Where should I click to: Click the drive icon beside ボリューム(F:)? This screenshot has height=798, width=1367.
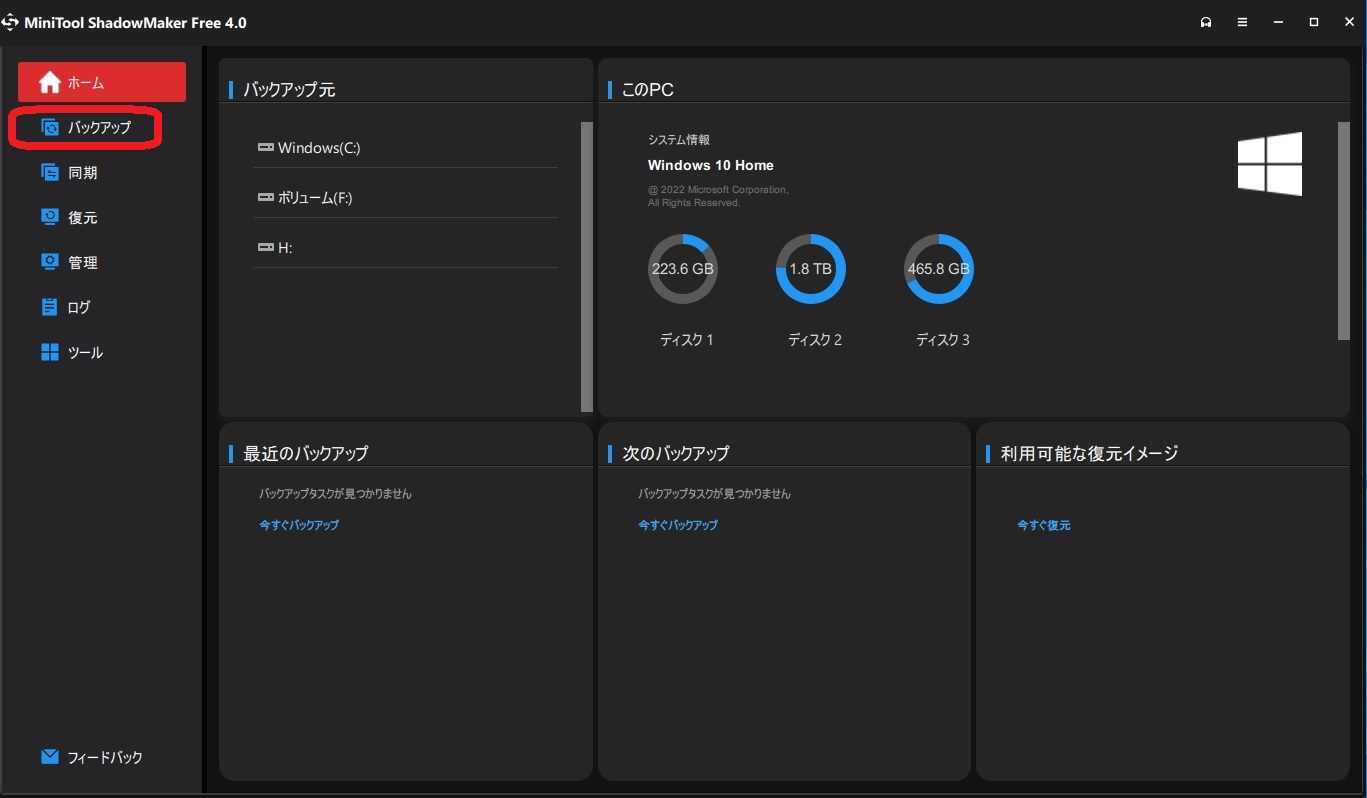tap(265, 197)
